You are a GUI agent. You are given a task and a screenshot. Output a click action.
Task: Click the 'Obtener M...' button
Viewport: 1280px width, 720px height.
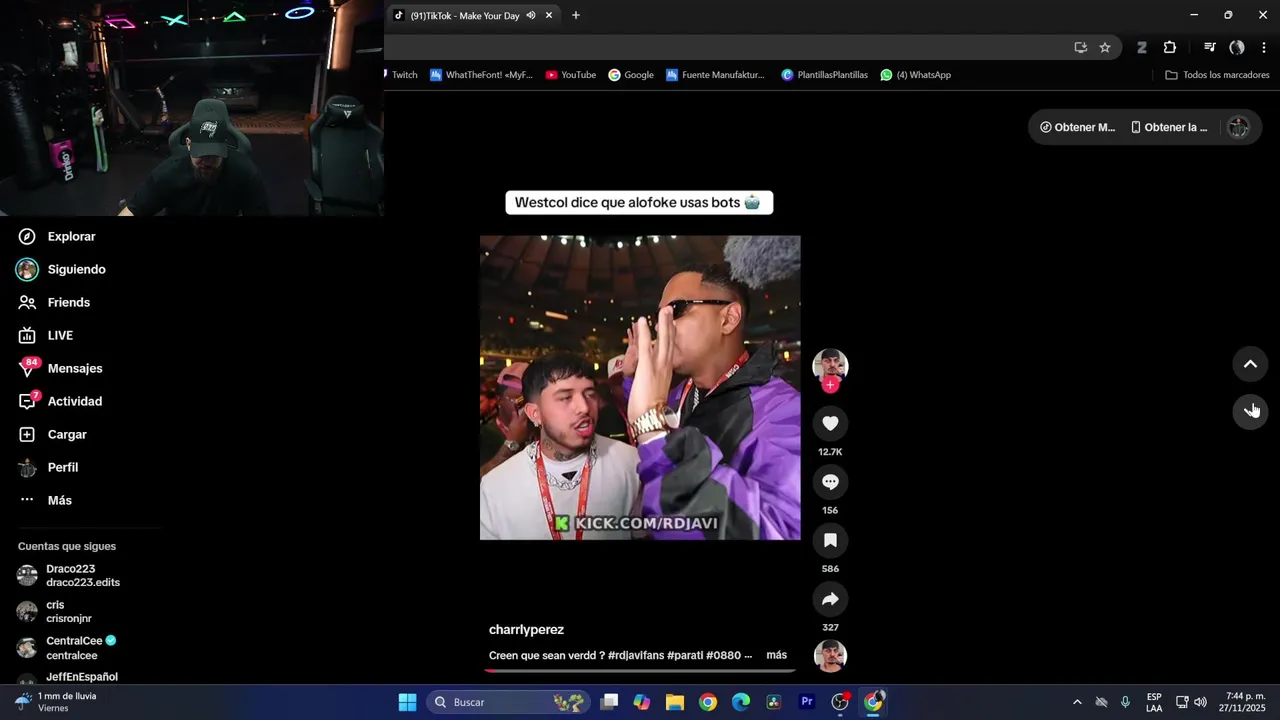coord(1077,127)
